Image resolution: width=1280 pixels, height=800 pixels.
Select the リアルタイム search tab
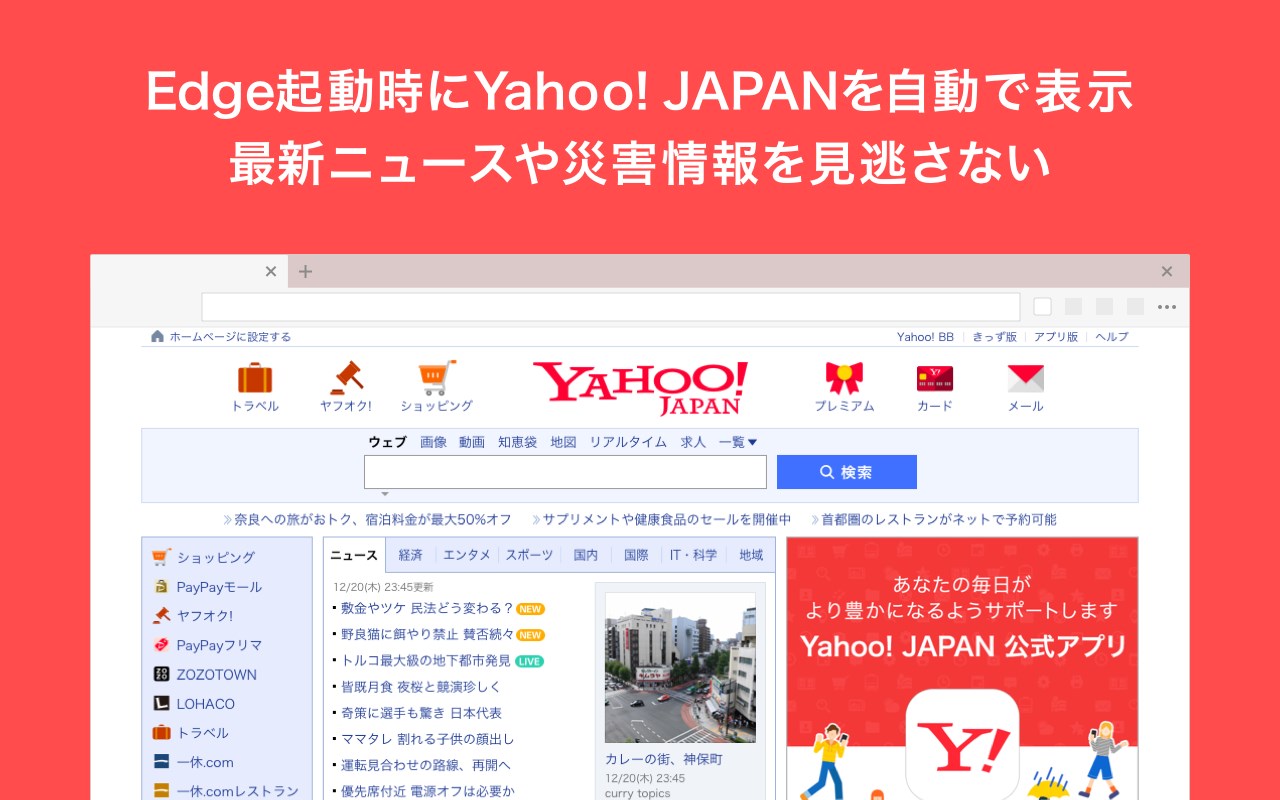(x=628, y=442)
